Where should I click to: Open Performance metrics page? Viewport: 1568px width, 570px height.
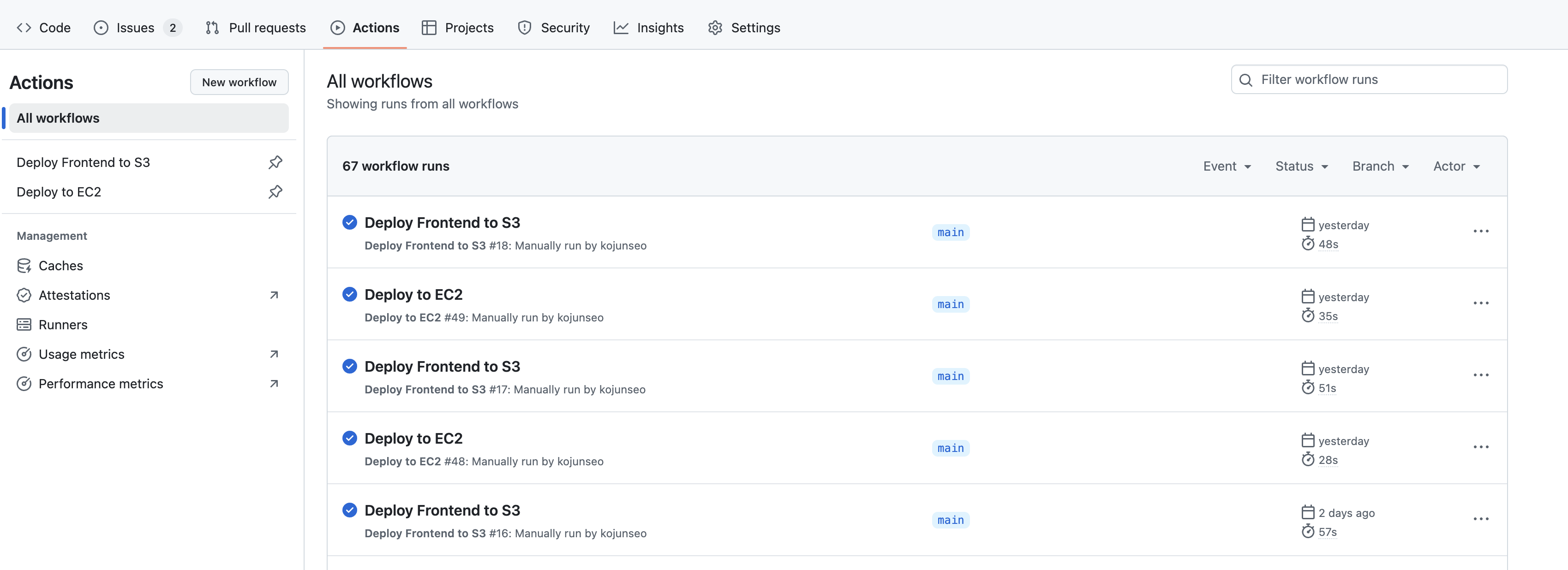pyautogui.click(x=101, y=384)
